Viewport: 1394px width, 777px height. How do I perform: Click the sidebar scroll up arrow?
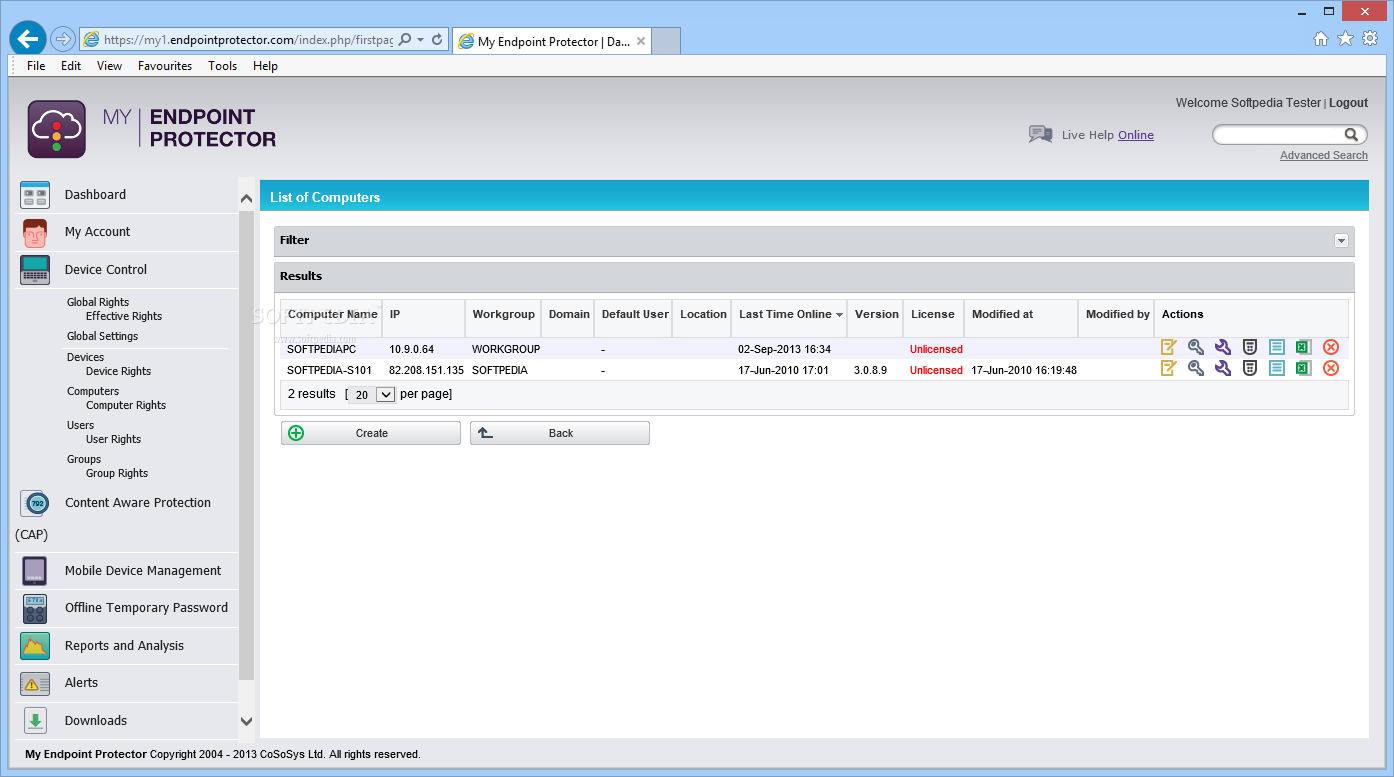tap(247, 199)
